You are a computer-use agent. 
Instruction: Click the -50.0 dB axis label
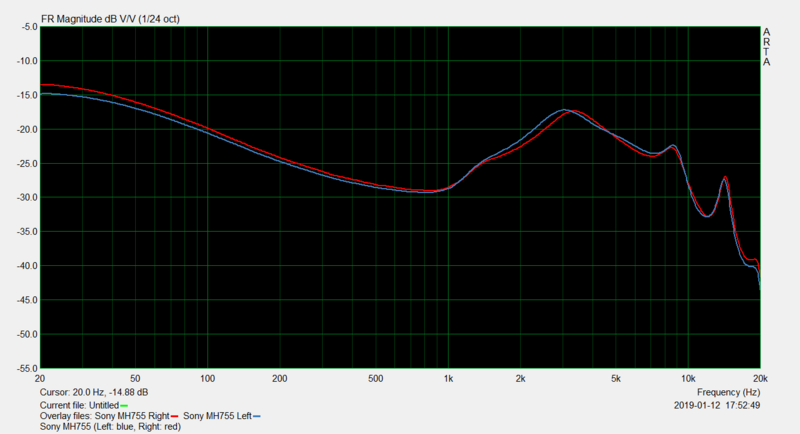tap(27, 334)
